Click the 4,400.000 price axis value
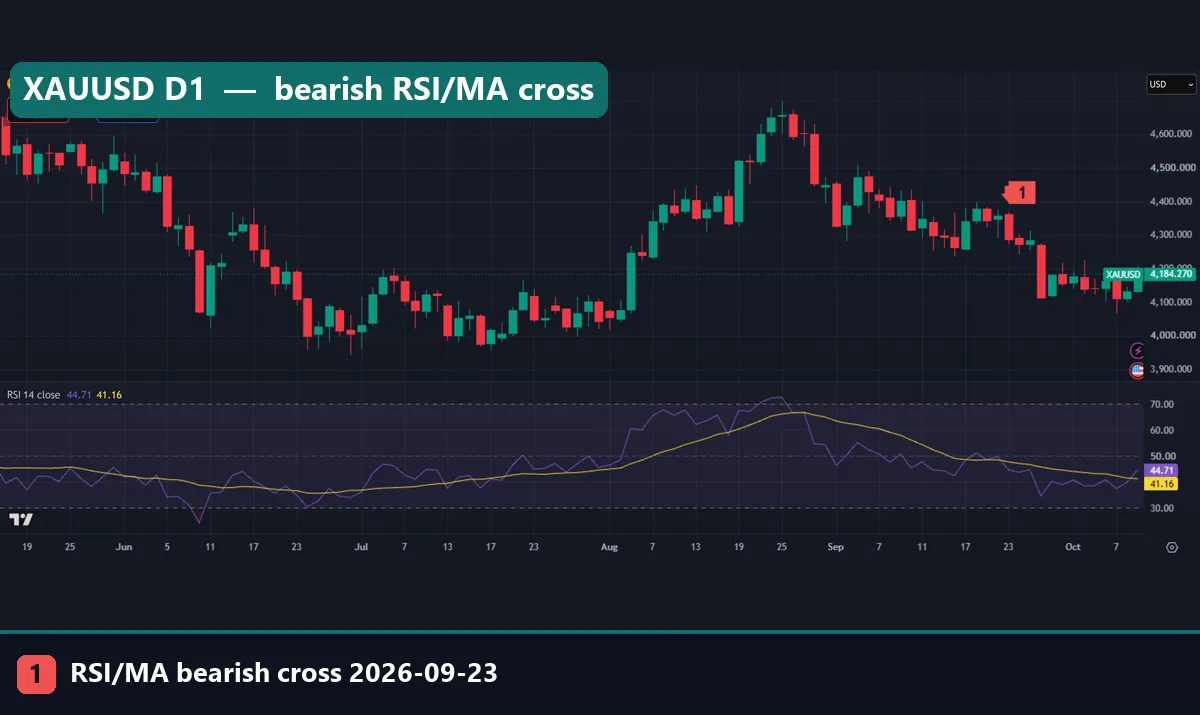 [x=1169, y=201]
